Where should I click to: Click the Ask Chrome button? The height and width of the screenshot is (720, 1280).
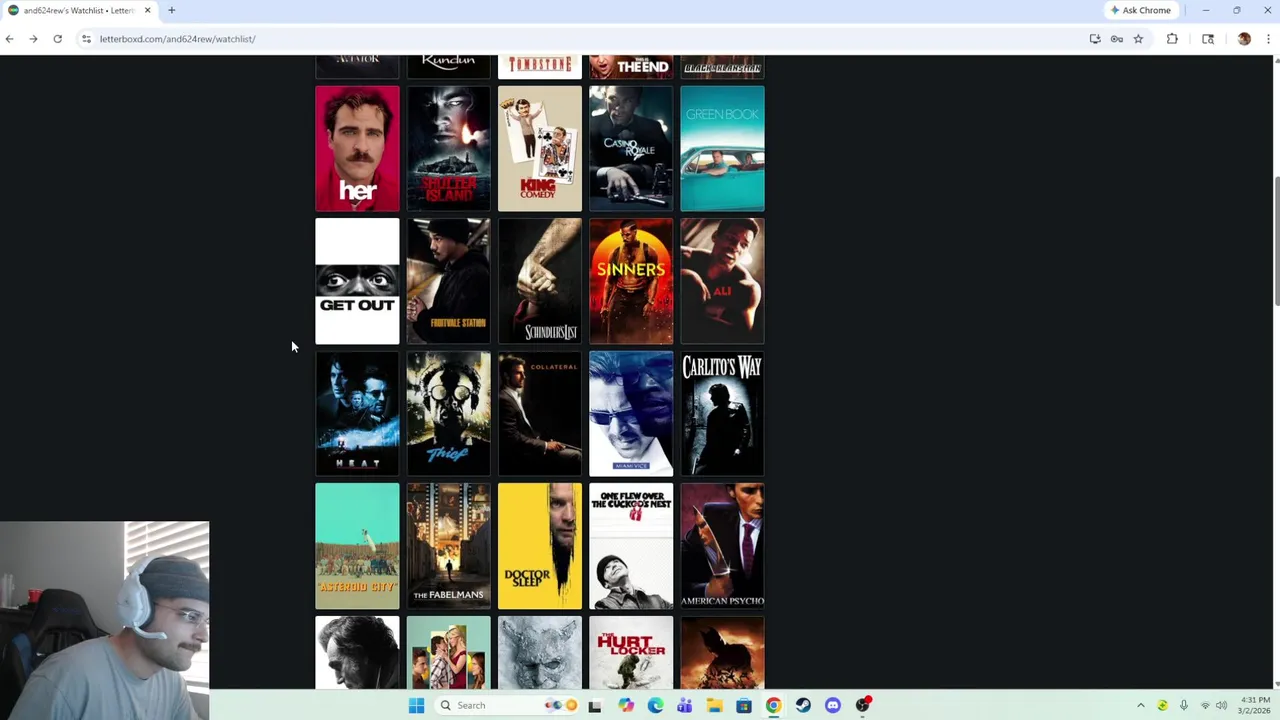click(x=1140, y=10)
